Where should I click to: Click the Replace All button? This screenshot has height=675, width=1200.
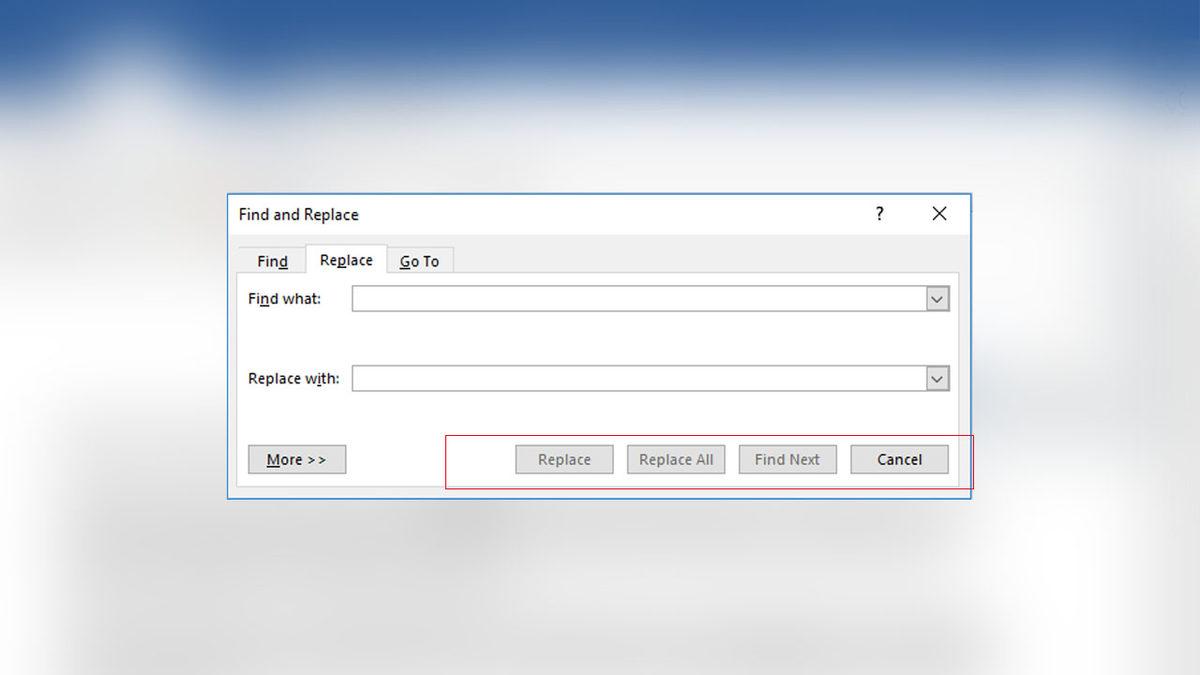pos(676,460)
